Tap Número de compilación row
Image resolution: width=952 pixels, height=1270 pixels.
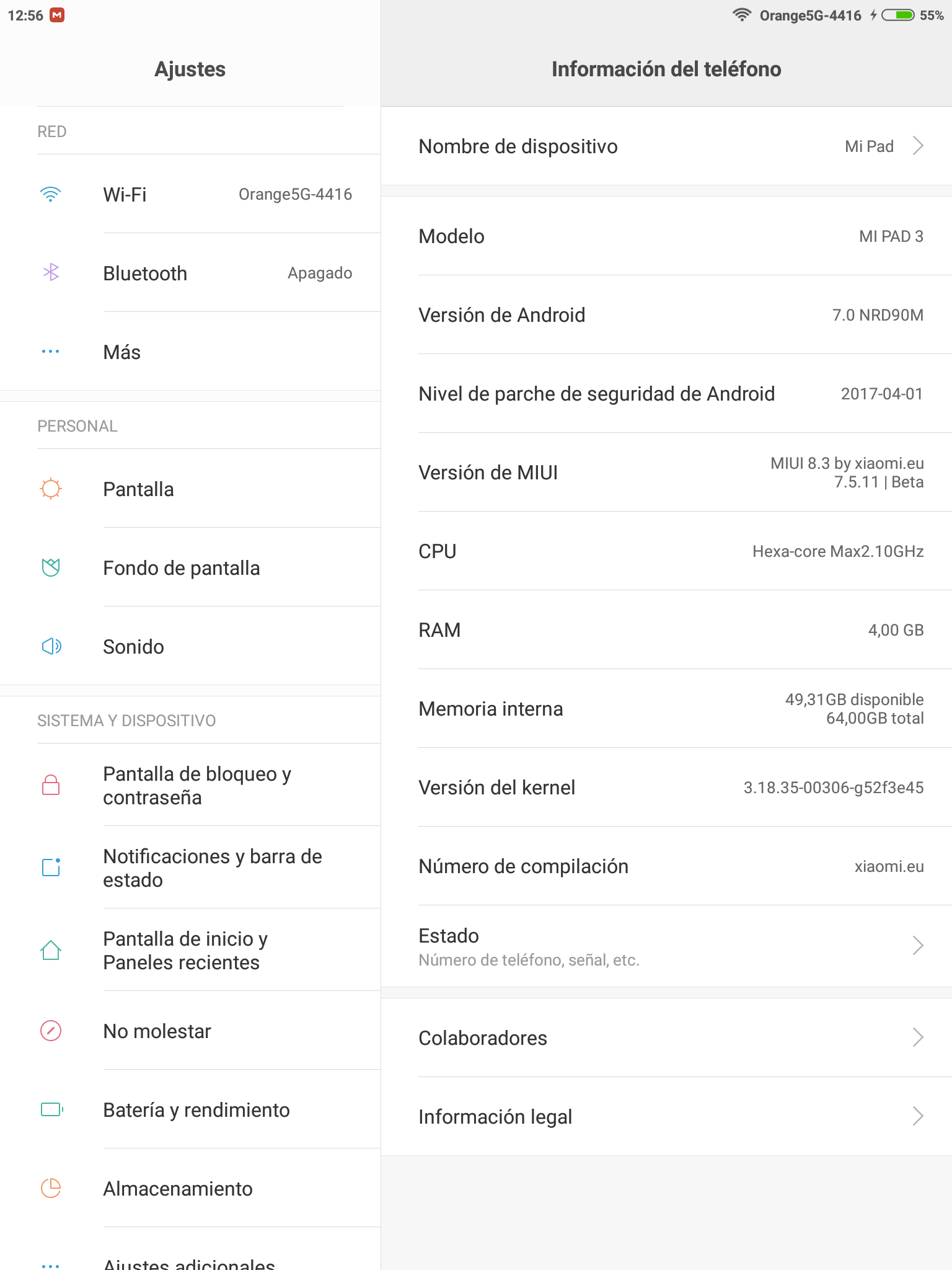[666, 866]
